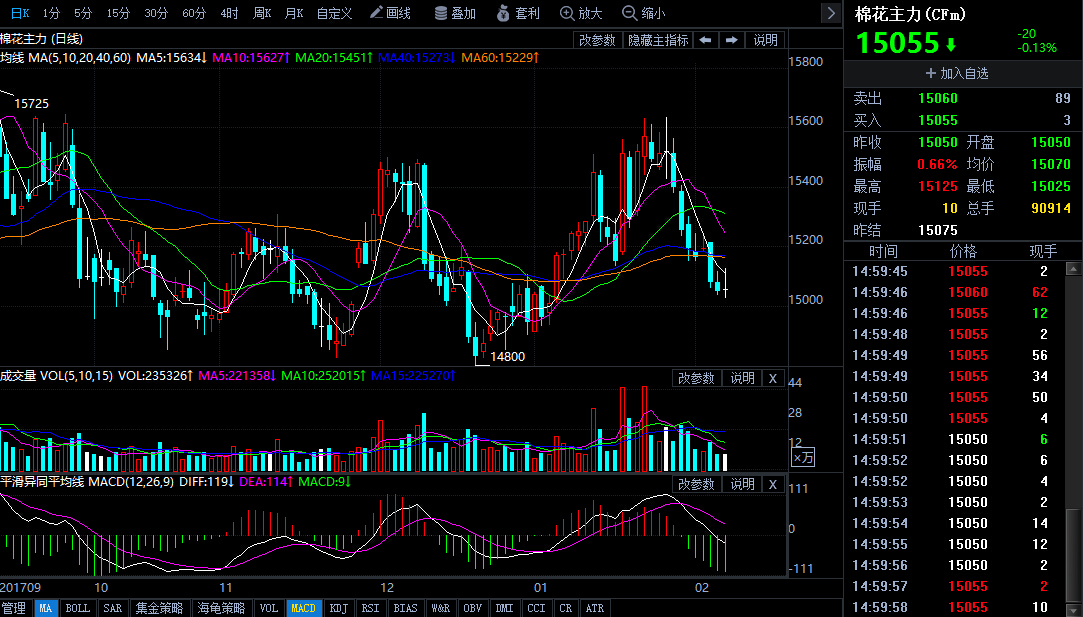Switch to 30分 chart period
Viewport: 1083px width, 617px height.
(156, 13)
